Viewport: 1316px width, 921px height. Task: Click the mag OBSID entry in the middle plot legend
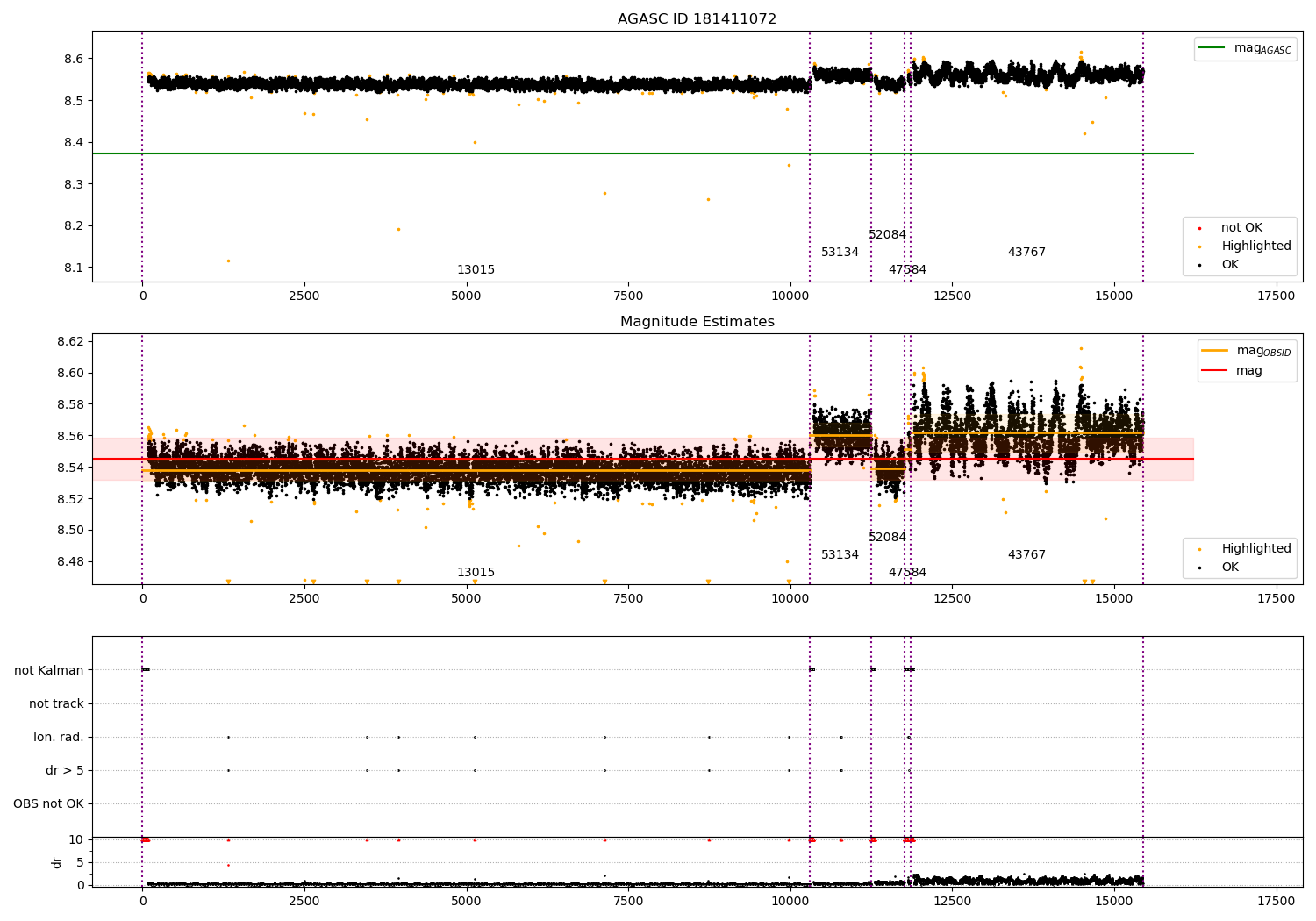1247,351
